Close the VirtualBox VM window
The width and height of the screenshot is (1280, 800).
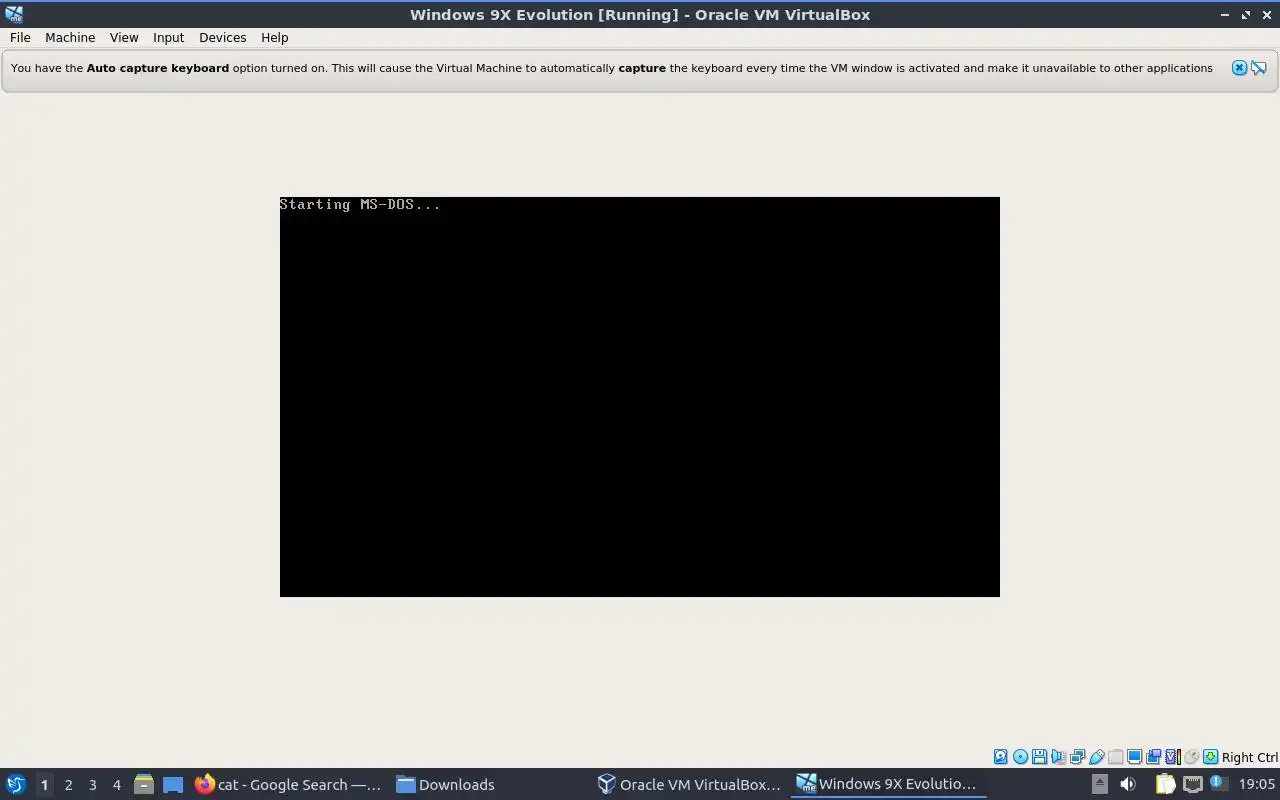(1266, 15)
